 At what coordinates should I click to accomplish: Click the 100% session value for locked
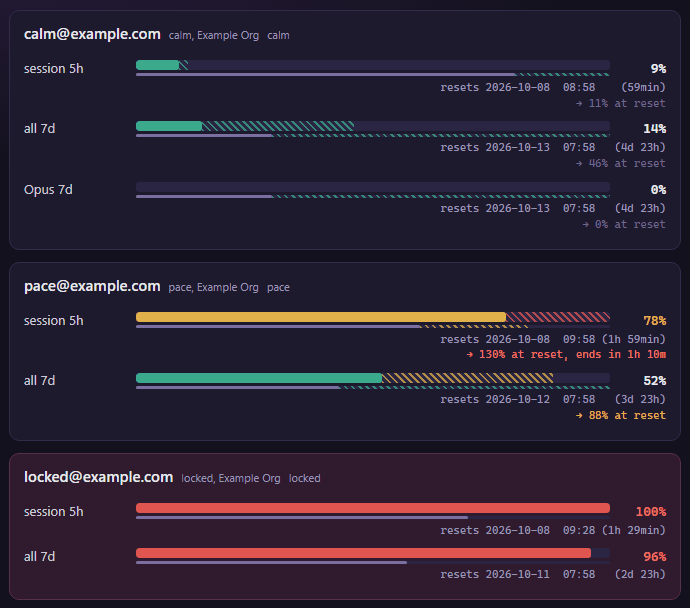651,512
